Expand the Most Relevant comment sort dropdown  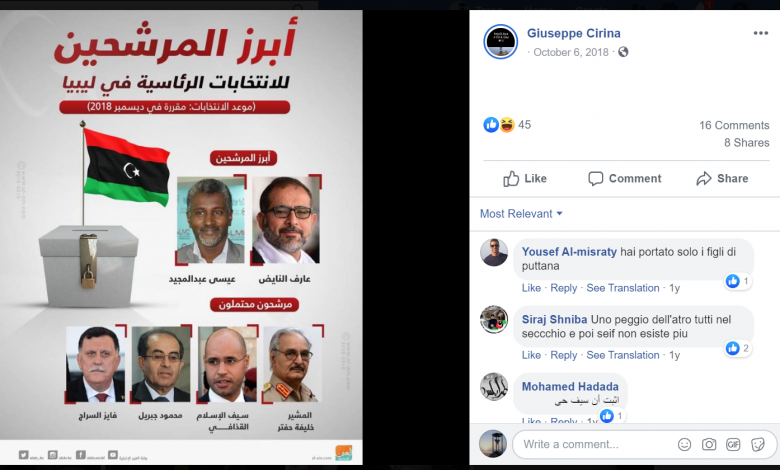[x=521, y=214]
